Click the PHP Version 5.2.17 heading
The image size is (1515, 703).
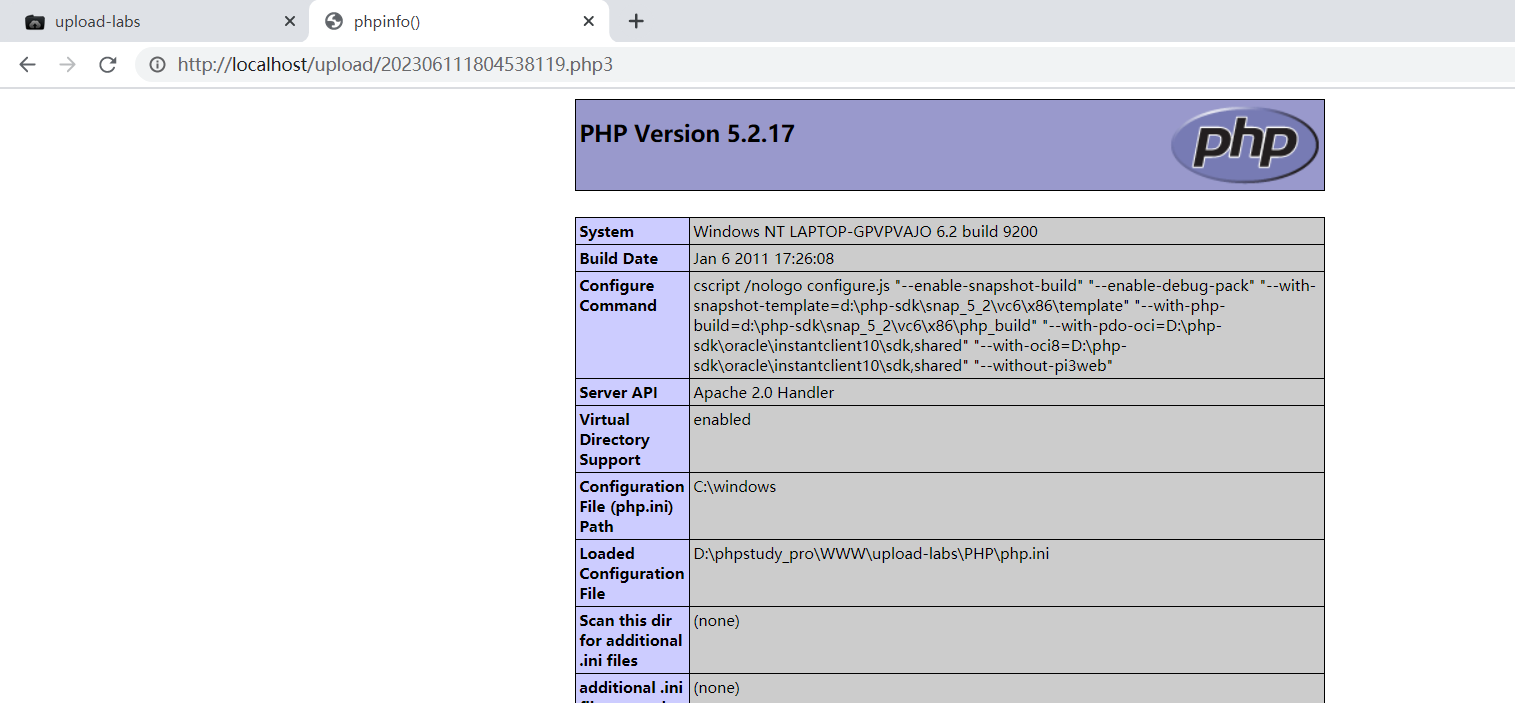(x=687, y=134)
